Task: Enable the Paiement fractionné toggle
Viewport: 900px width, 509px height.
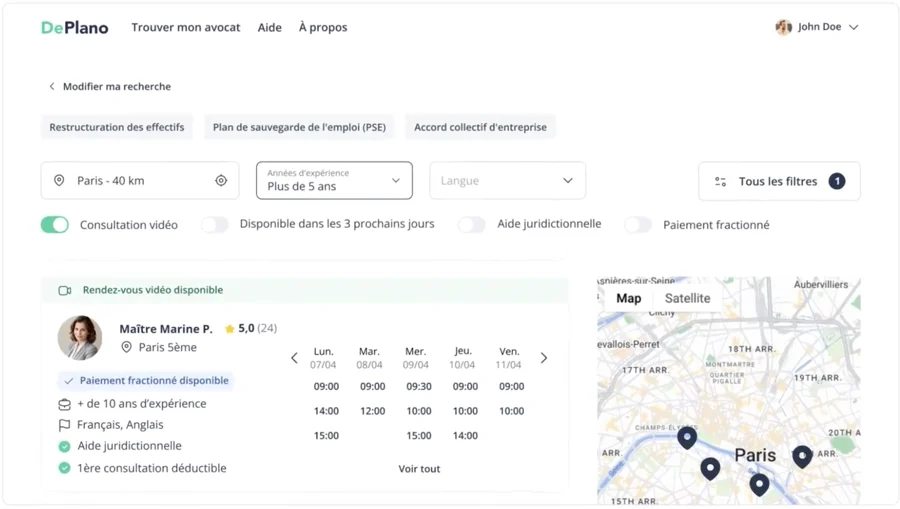Action: [638, 225]
